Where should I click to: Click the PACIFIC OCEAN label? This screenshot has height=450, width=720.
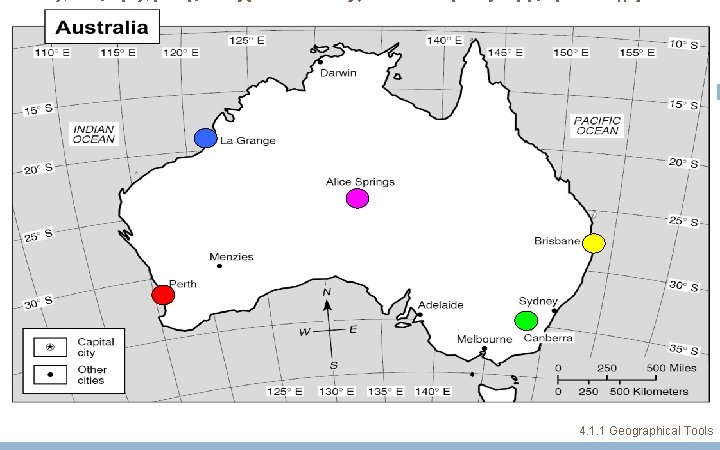coord(597,125)
